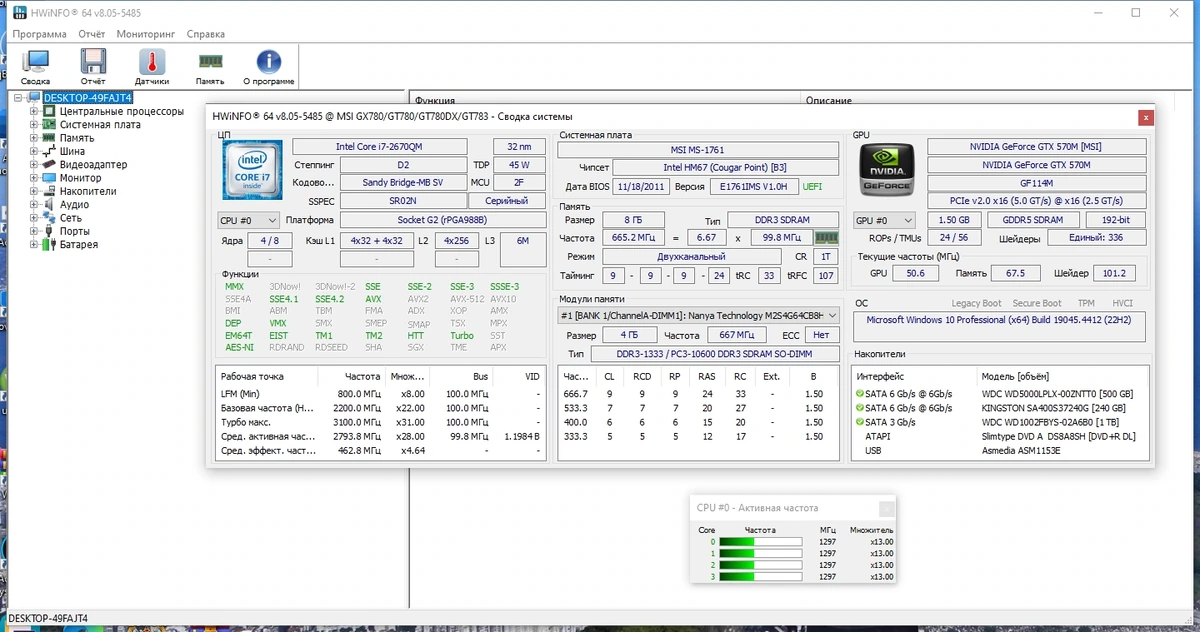The height and width of the screenshot is (632, 1200).
Task: Click the network icon of Сеть tree node
Action: click(50, 217)
